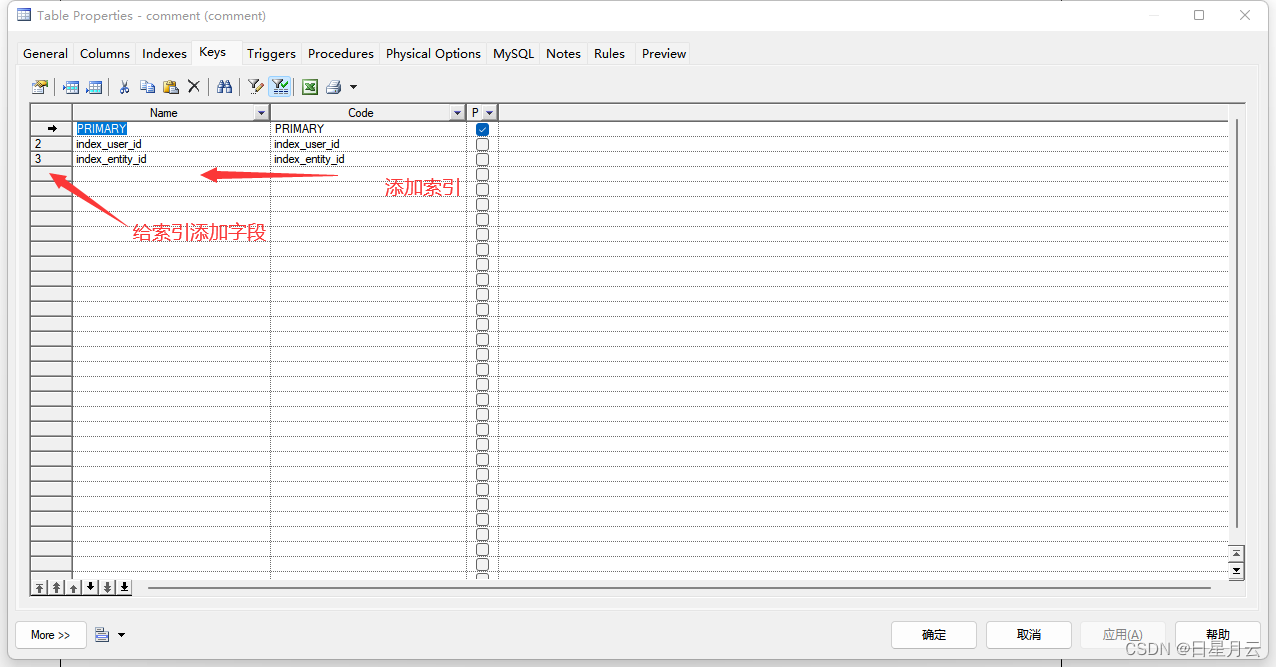This screenshot has width=1276, height=667.
Task: Move row up one line
Action: (74, 587)
